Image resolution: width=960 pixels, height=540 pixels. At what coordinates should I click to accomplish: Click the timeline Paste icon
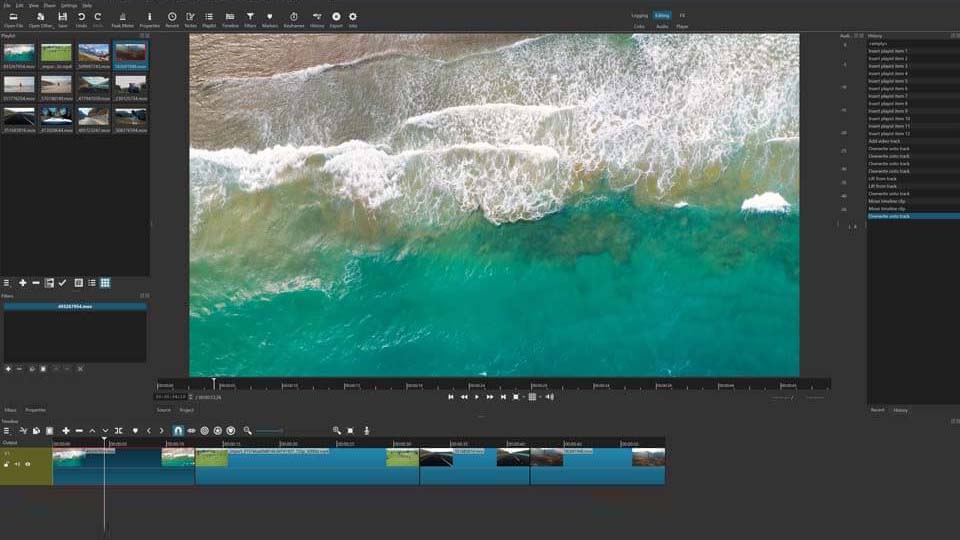pos(50,431)
